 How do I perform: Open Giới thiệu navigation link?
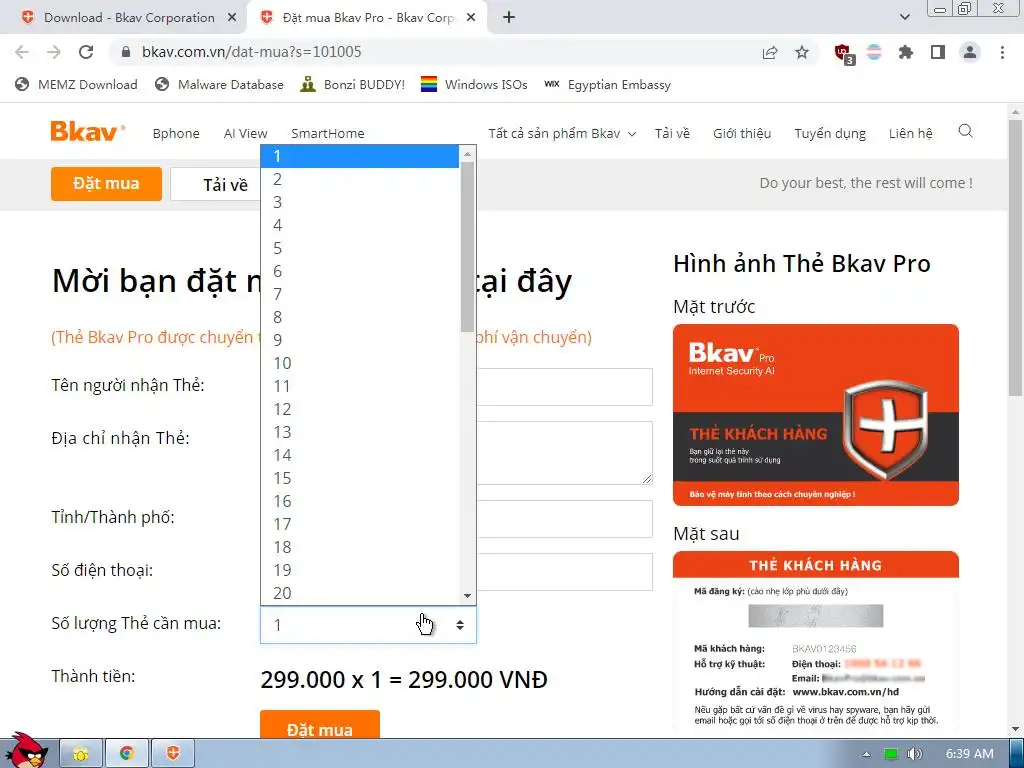[742, 133]
